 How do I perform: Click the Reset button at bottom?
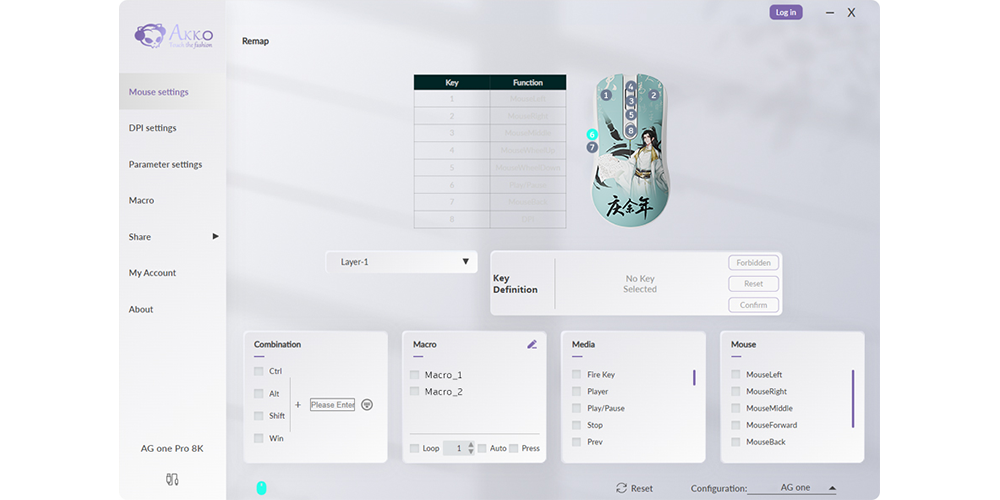pos(634,488)
